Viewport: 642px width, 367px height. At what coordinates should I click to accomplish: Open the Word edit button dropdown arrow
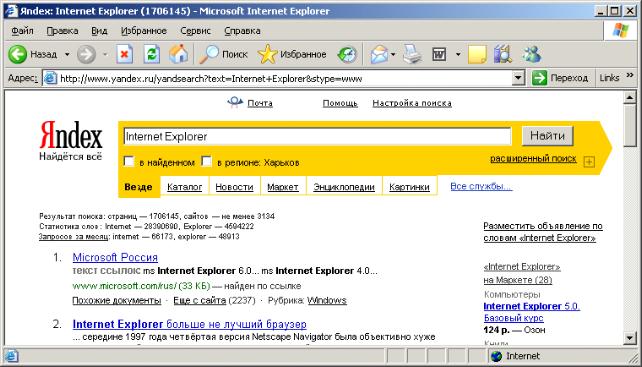click(458, 54)
